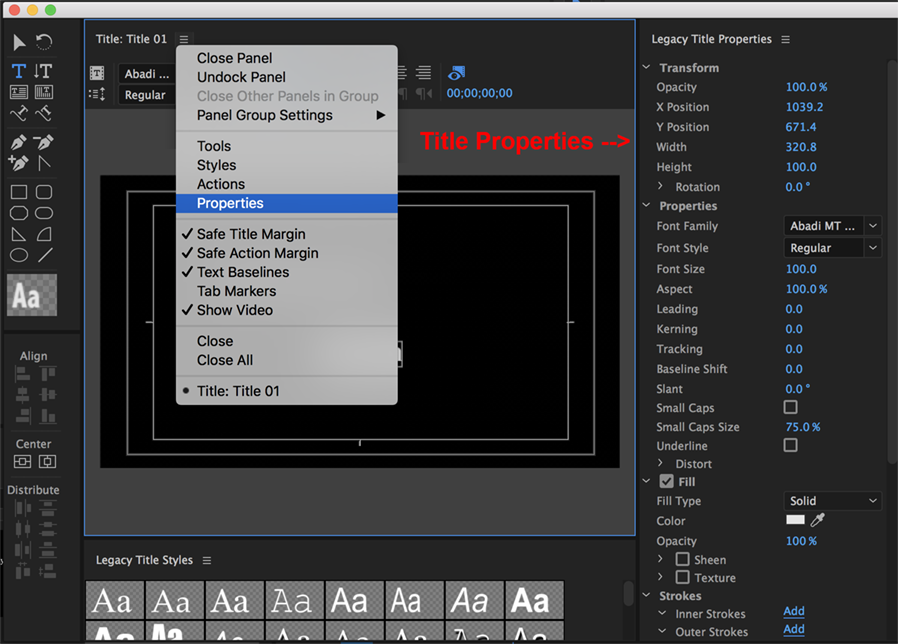Select the Rotation tool

click(x=44, y=42)
